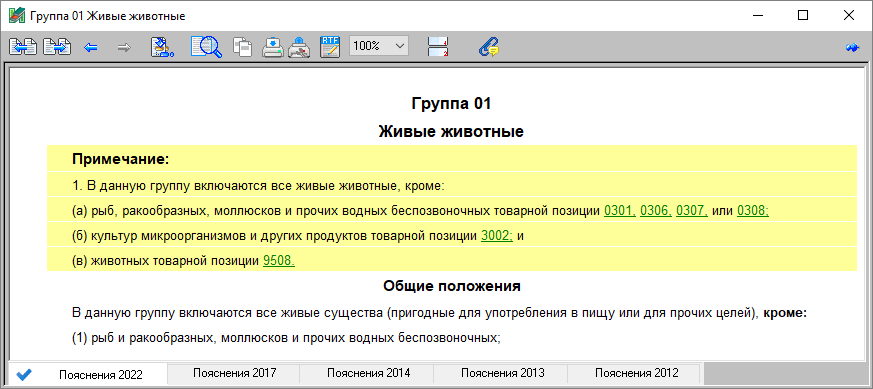Switch to Пояснения 2012 tab

click(x=636, y=372)
